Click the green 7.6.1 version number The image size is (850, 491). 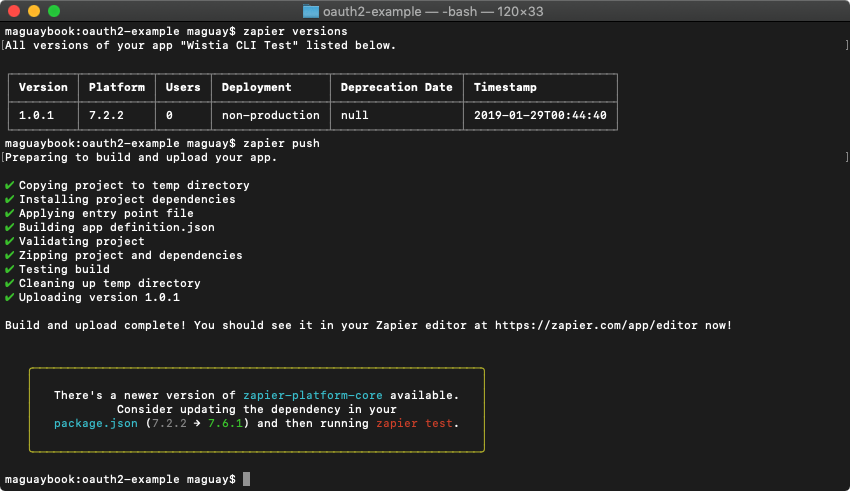click(225, 423)
